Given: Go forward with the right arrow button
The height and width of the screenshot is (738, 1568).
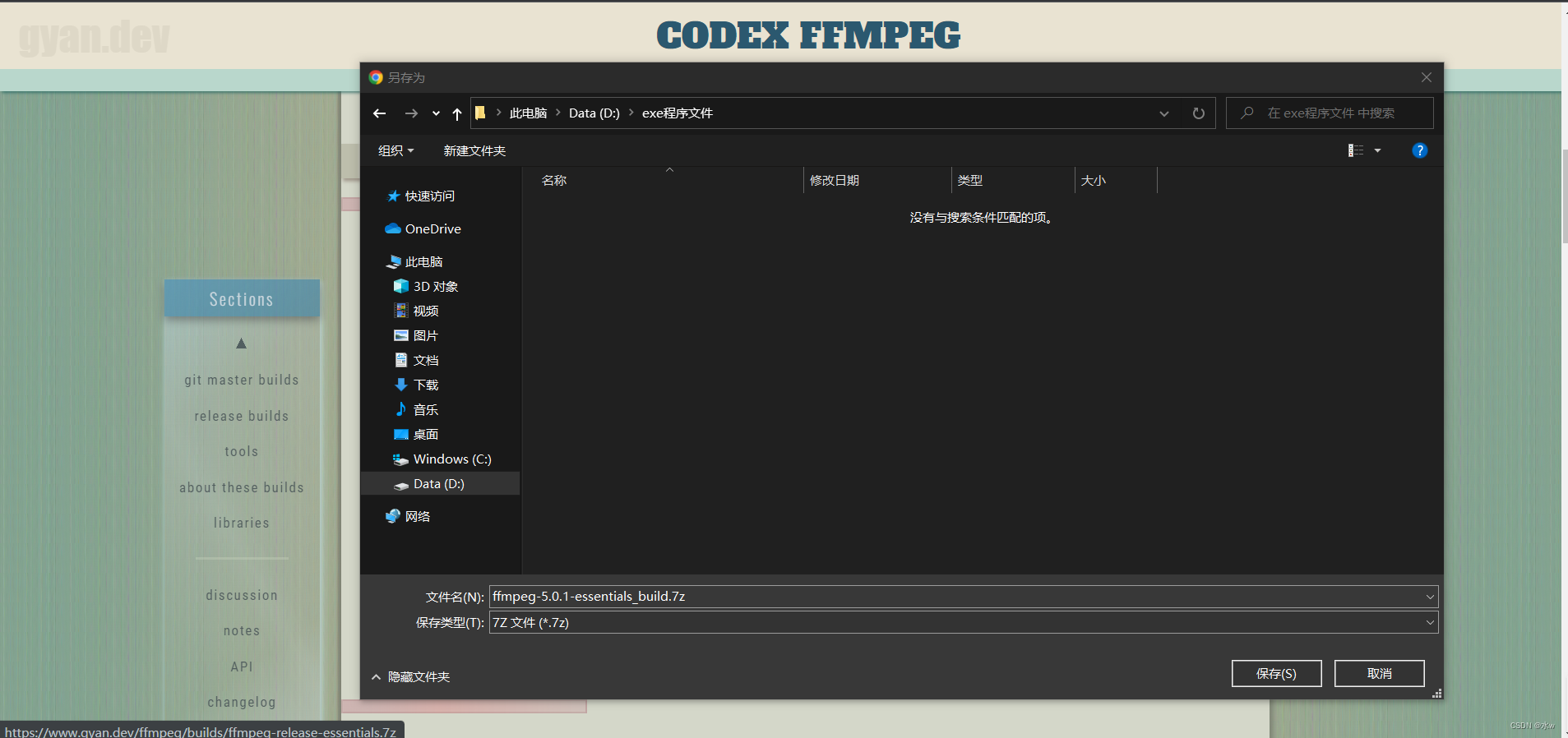Looking at the screenshot, I should [411, 113].
